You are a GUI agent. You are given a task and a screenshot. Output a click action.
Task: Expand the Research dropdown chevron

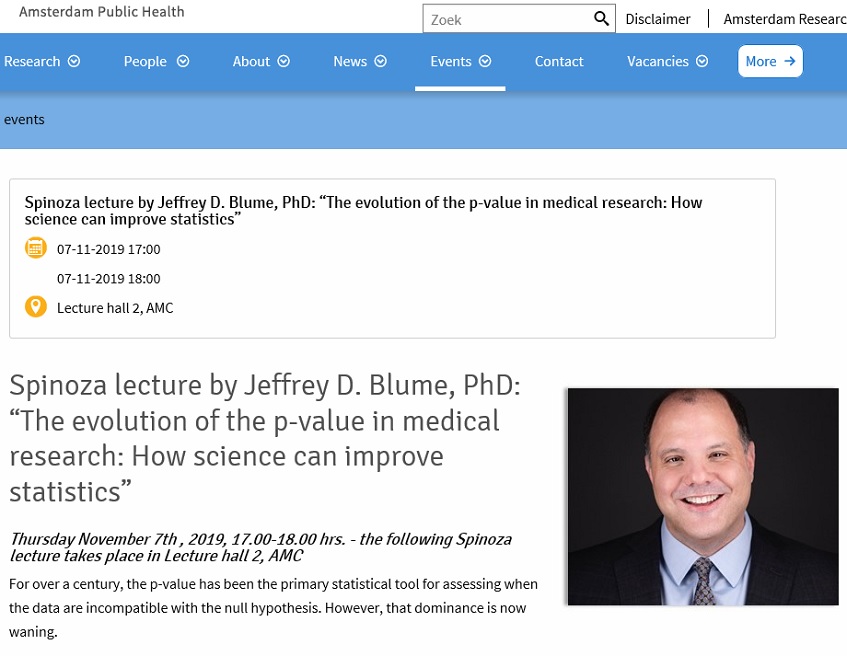point(73,61)
